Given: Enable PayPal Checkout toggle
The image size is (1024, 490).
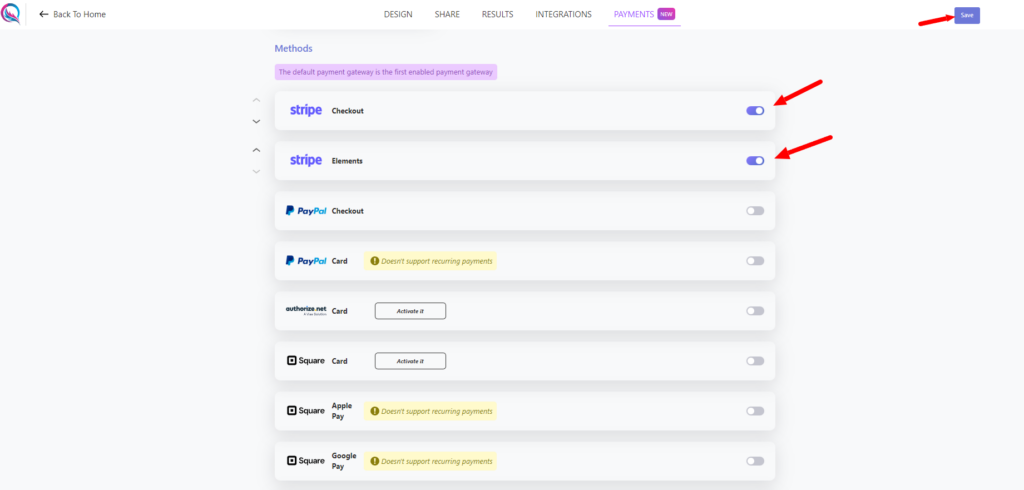Looking at the screenshot, I should coord(755,211).
